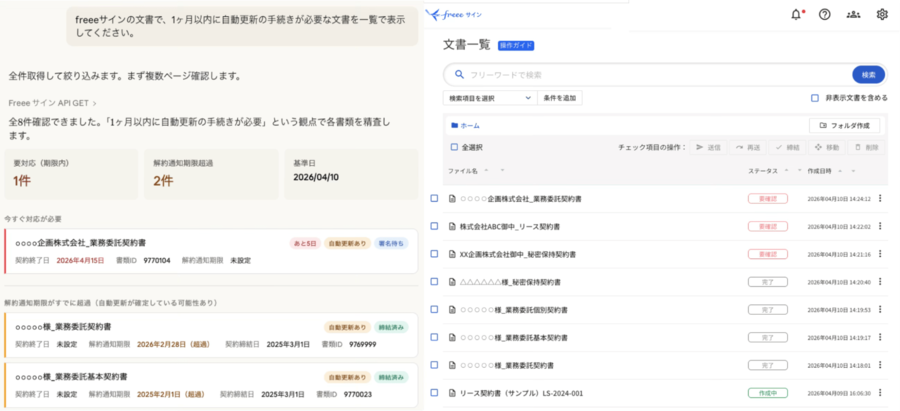Click the 条件を追加 button
The image size is (900, 411).
click(x=561, y=98)
